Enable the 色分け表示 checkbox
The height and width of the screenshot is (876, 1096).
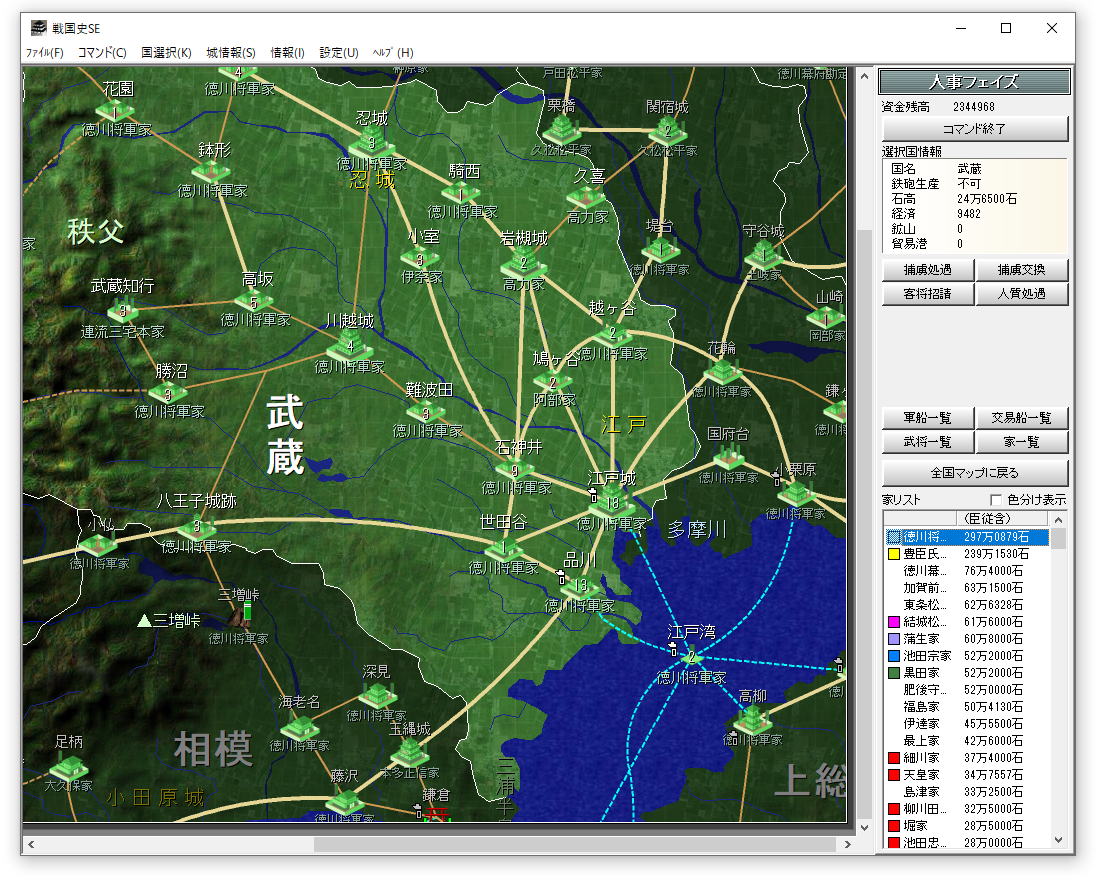click(995, 500)
